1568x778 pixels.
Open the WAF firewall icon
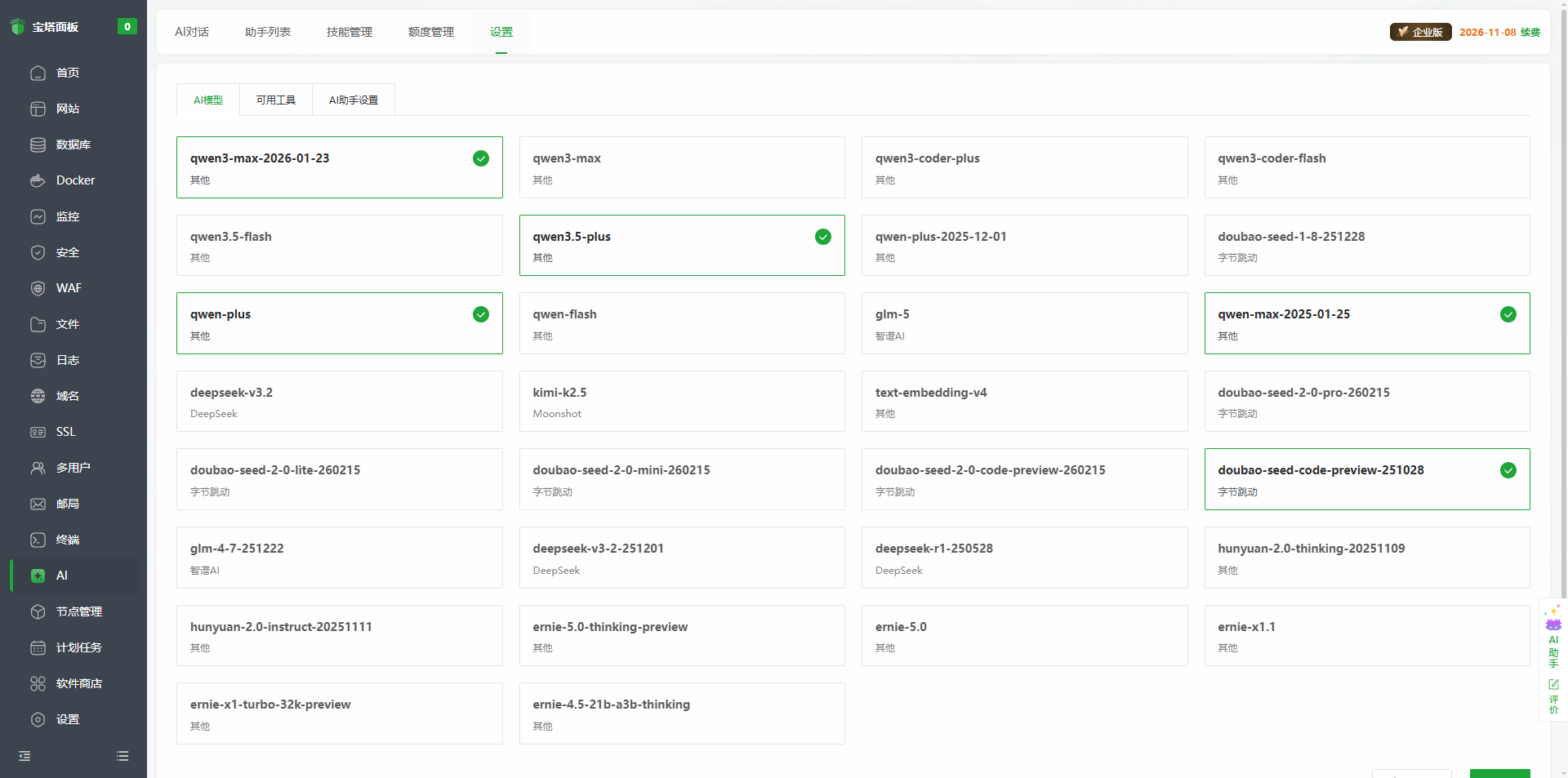coord(38,288)
